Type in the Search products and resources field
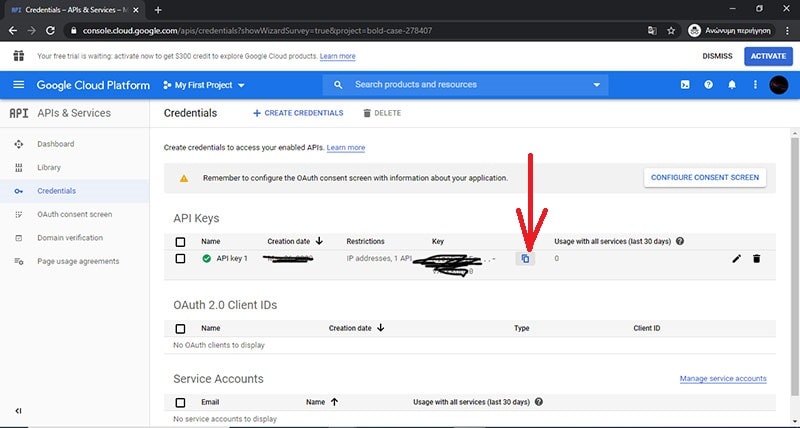Screen dimensions: 800x428 (x=460, y=85)
